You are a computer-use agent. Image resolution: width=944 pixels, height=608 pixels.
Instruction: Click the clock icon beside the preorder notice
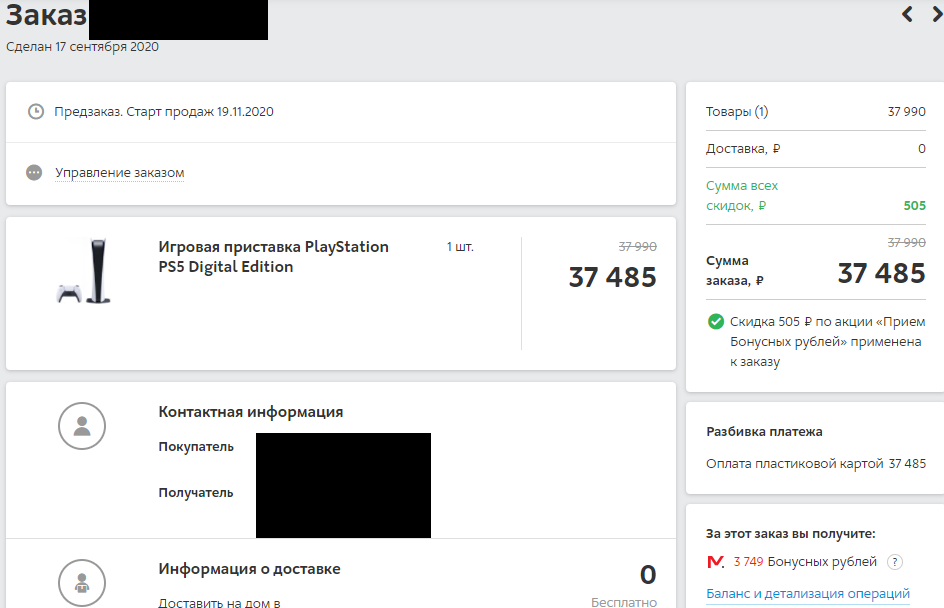tap(36, 111)
